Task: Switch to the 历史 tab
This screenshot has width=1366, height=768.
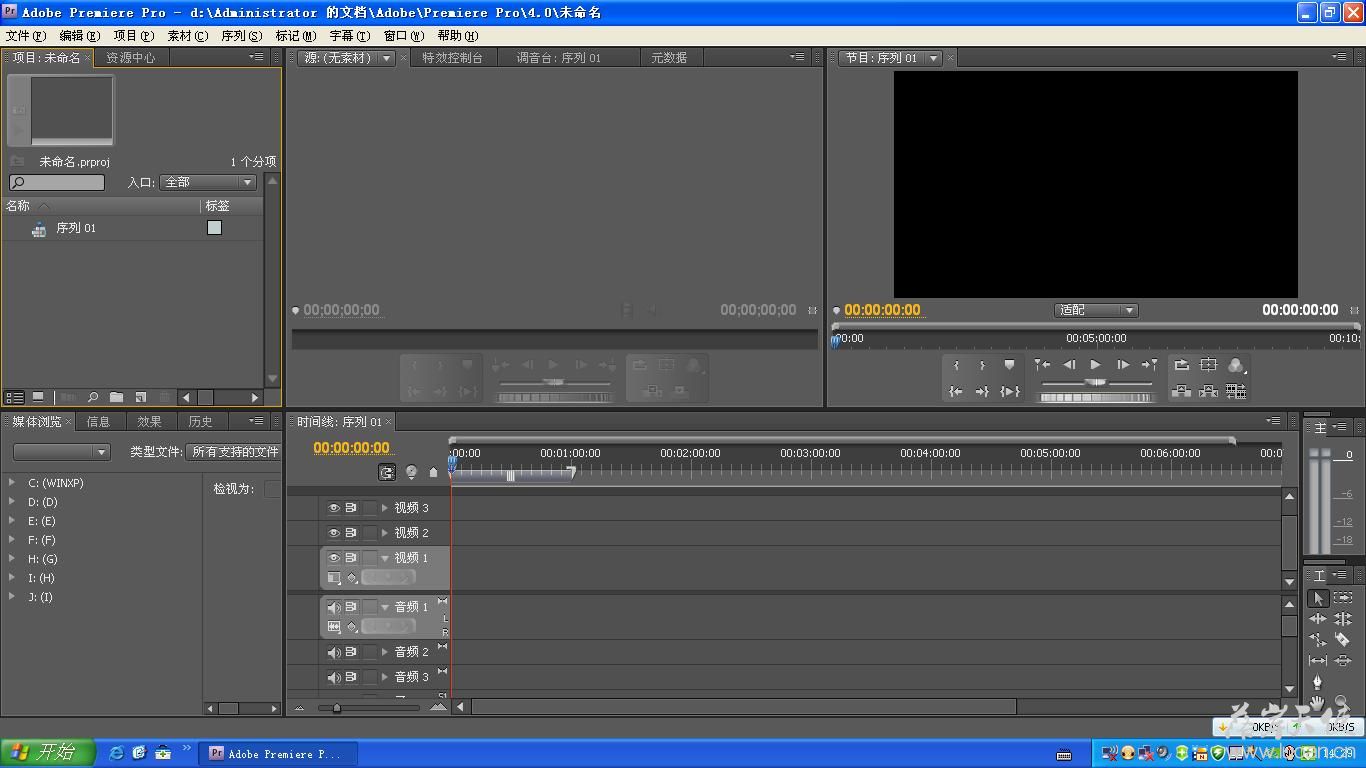Action: pos(200,421)
